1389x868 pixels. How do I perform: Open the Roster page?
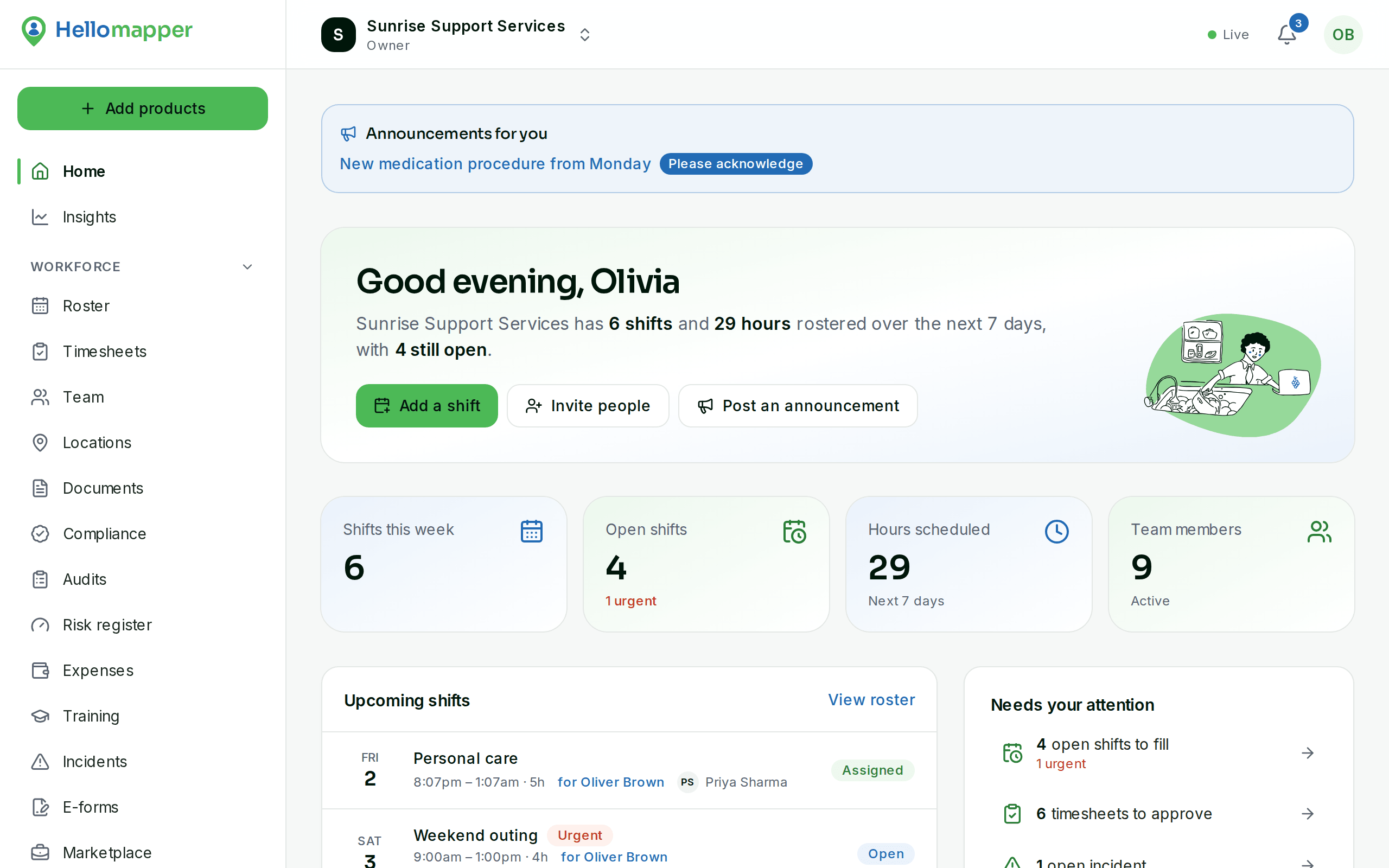pyautogui.click(x=142, y=306)
